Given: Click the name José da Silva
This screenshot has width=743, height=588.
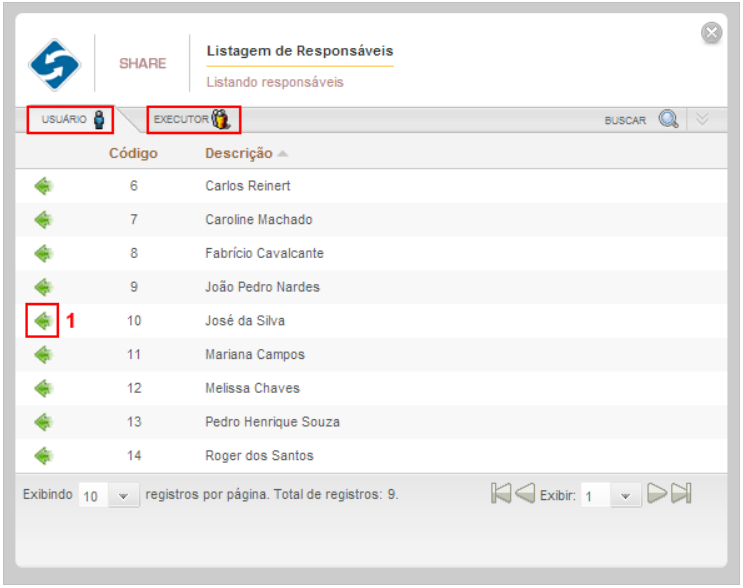Looking at the screenshot, I should coord(245,321).
